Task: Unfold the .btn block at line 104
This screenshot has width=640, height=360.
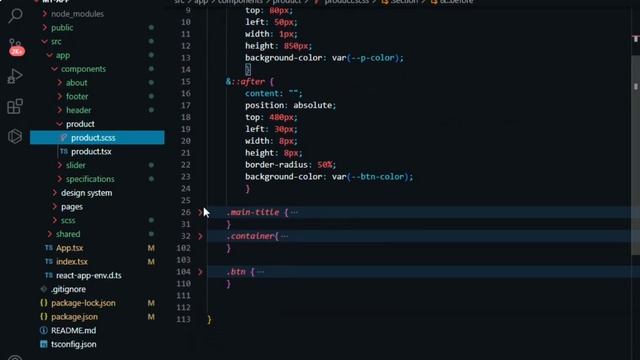Action: [200, 272]
